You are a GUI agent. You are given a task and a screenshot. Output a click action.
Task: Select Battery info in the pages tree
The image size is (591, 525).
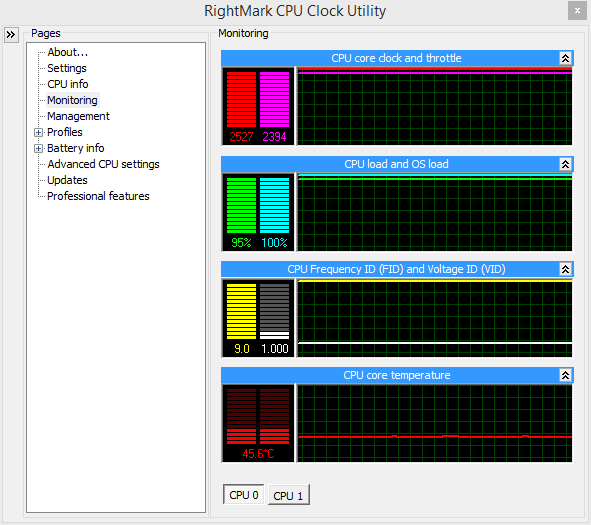point(75,148)
